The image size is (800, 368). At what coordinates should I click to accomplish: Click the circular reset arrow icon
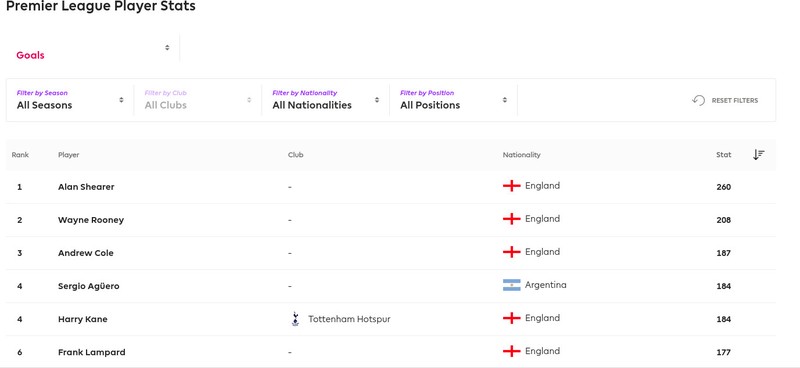pos(698,101)
